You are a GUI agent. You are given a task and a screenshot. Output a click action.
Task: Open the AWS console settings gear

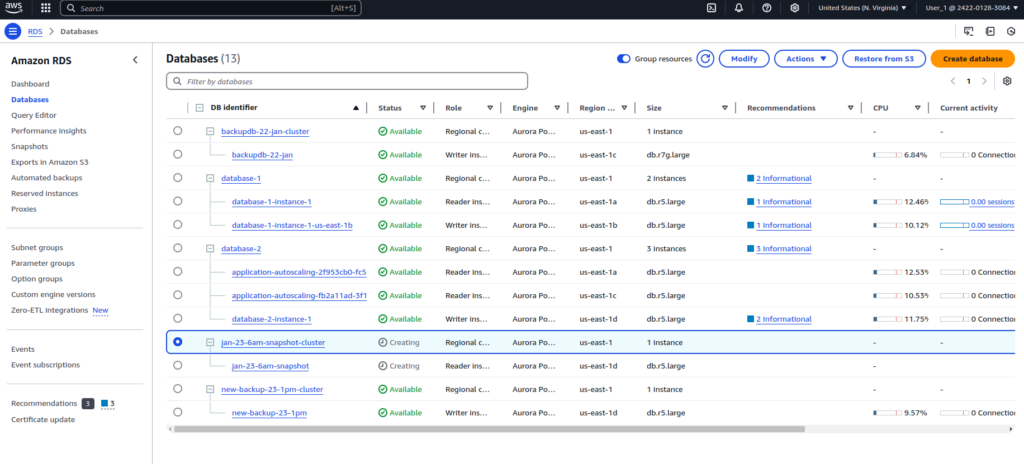click(x=794, y=8)
